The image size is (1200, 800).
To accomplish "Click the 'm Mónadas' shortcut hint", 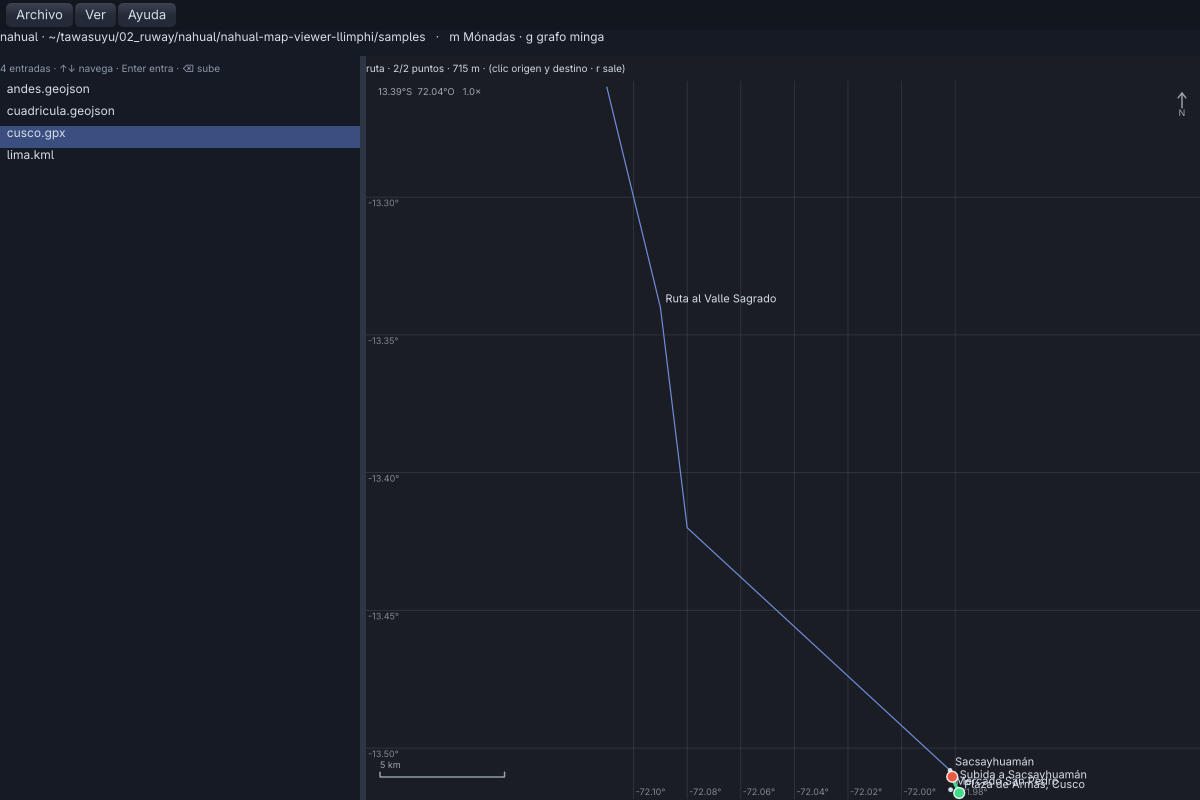I will click(482, 37).
